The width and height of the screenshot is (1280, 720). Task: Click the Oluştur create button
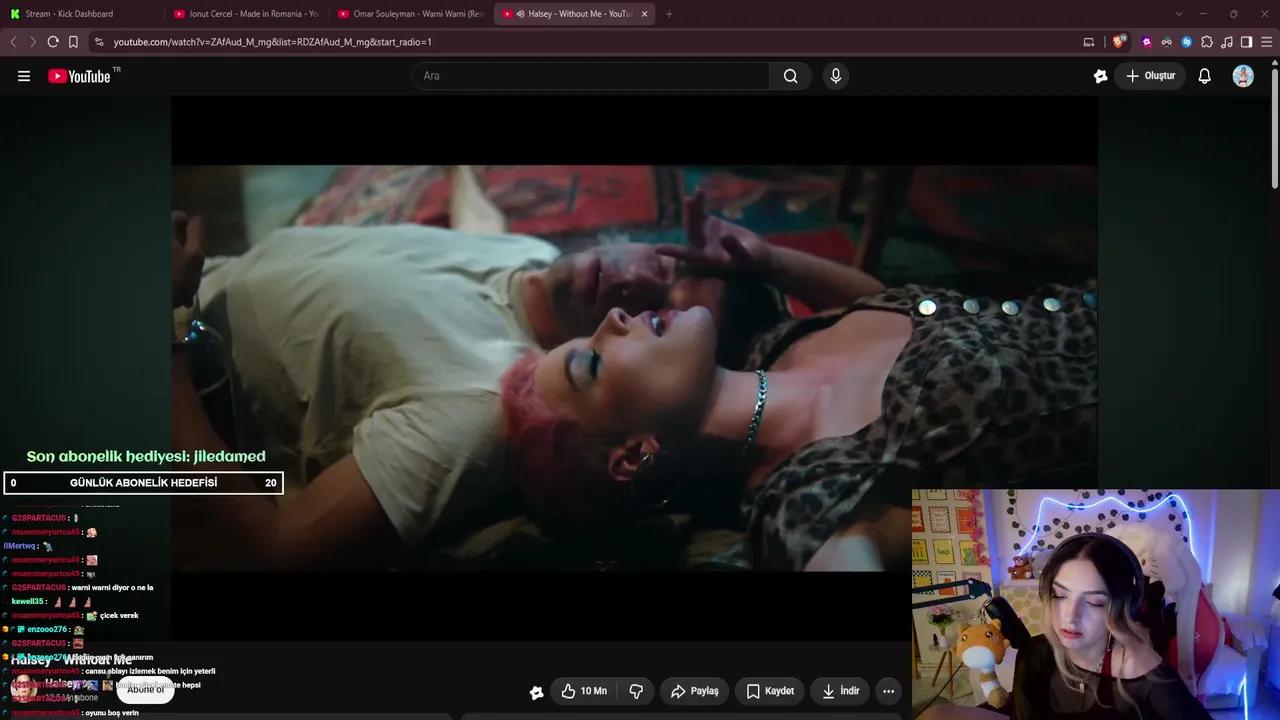click(x=1150, y=76)
